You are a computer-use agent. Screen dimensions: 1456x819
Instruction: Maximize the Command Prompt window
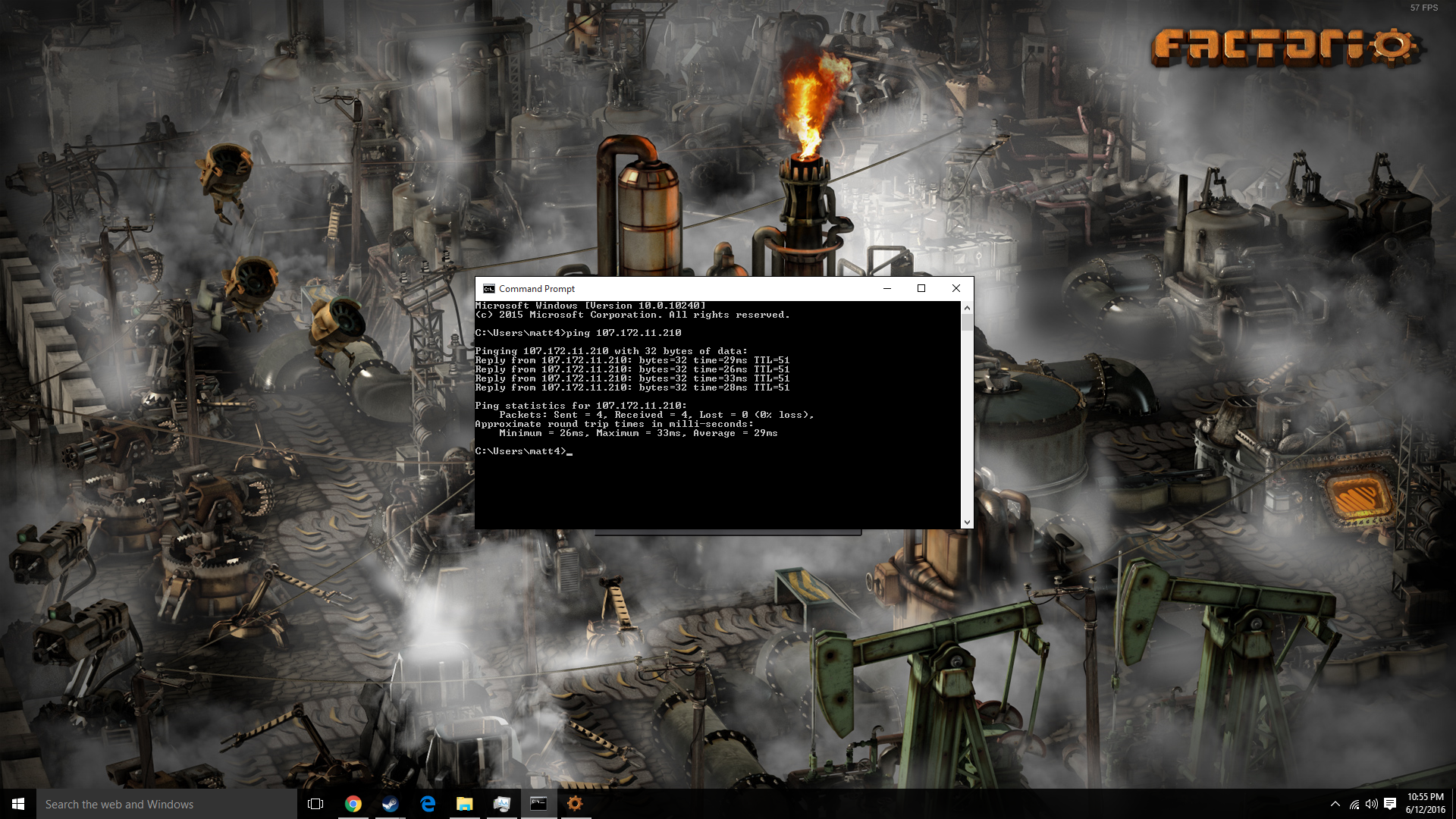click(921, 289)
